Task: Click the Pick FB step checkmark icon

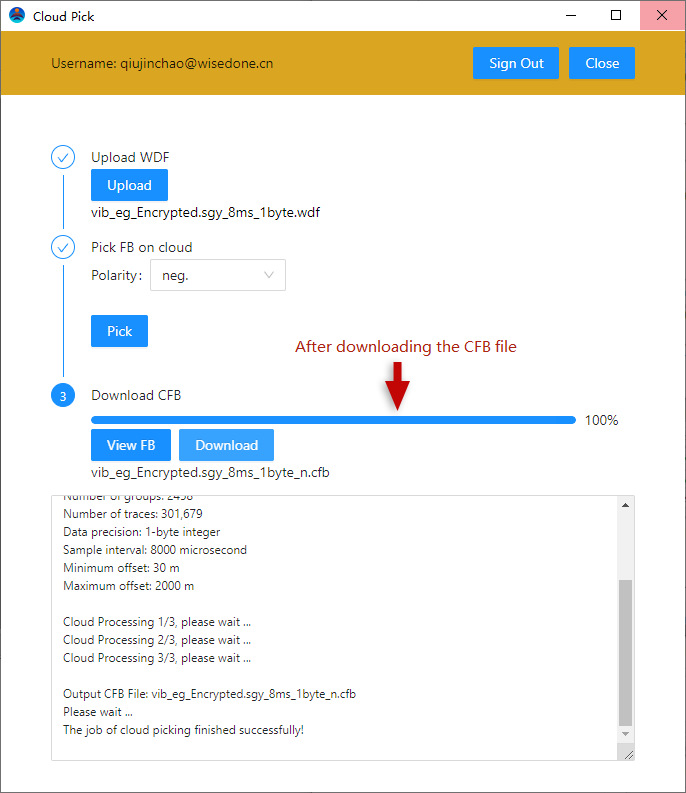Action: (x=63, y=247)
